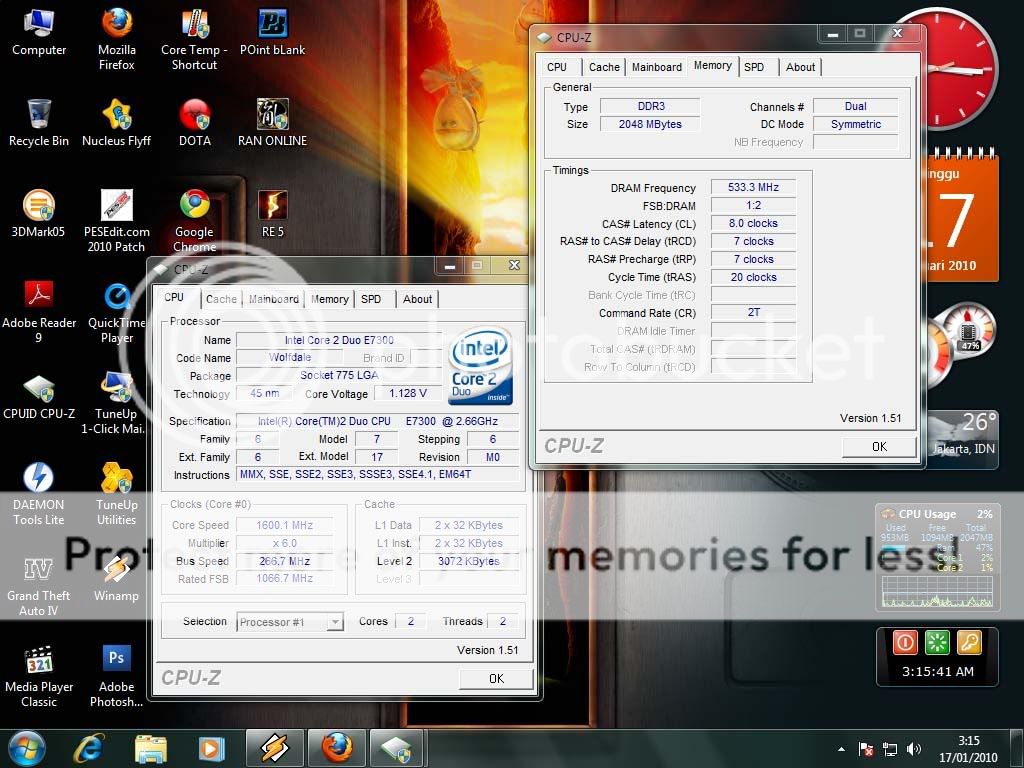Open About tab in processor CPU-Z window
The width and height of the screenshot is (1024, 768).
417,299
